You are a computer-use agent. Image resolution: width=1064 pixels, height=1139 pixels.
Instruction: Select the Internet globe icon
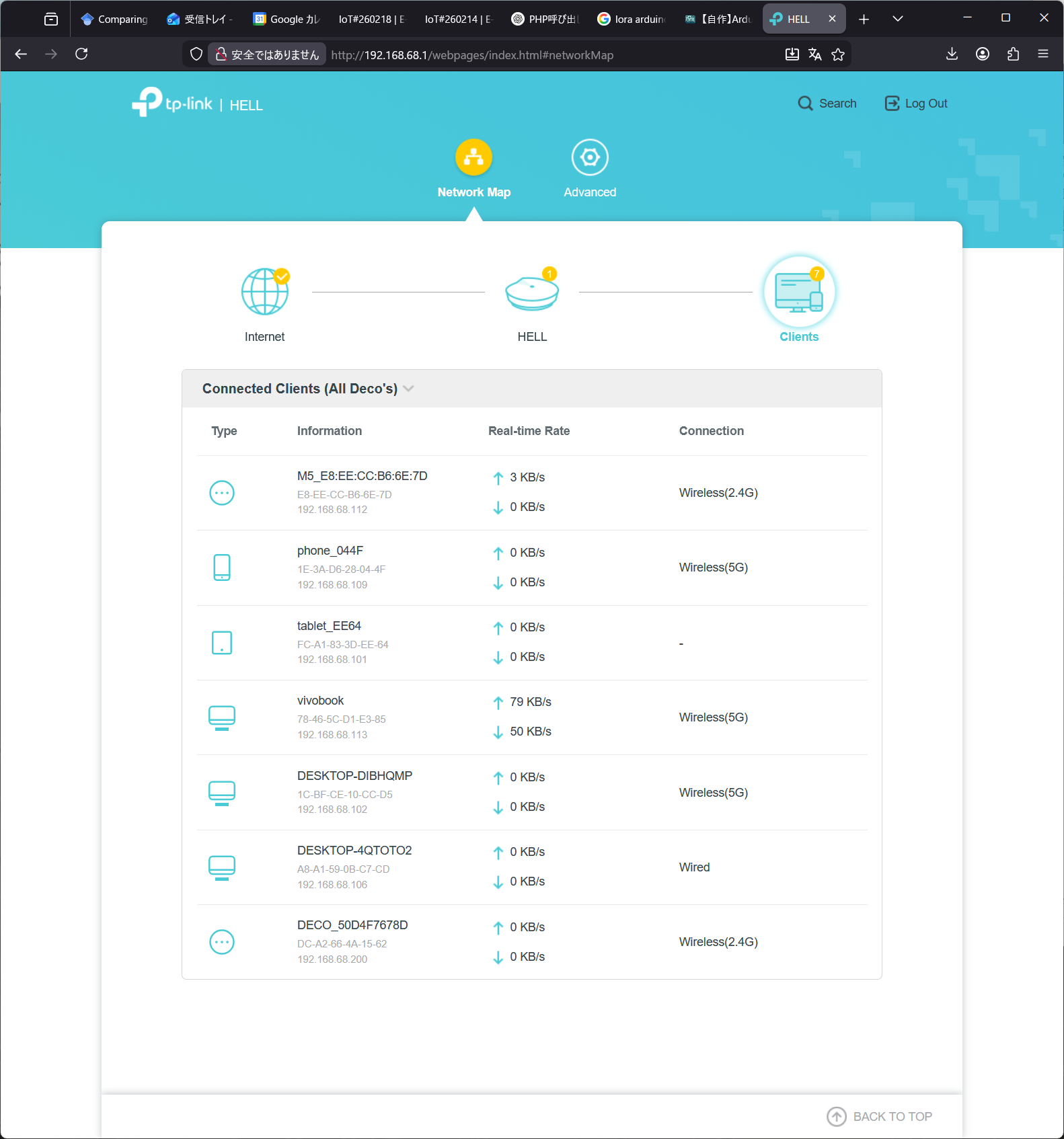pos(264,292)
